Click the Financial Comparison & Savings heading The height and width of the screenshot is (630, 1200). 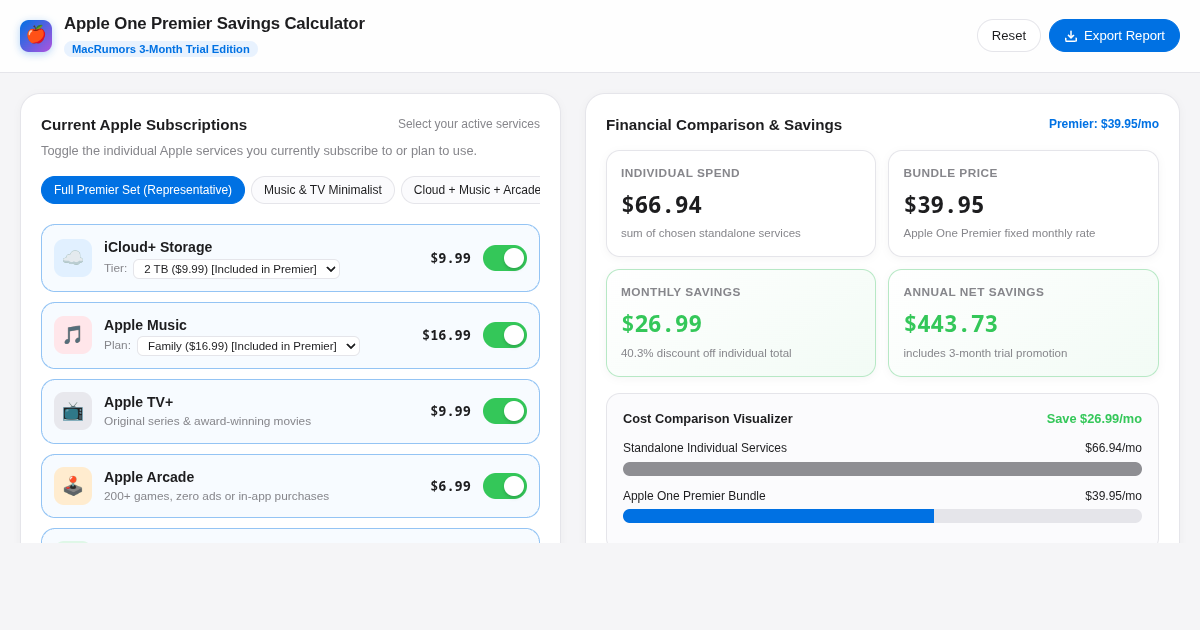tap(724, 125)
